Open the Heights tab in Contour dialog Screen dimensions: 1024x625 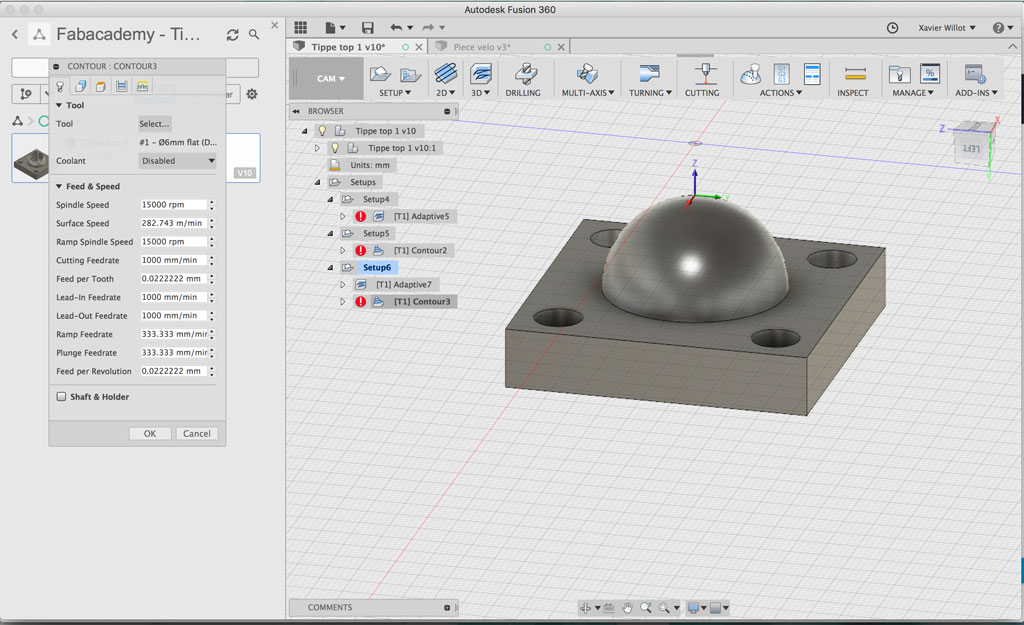(x=101, y=86)
